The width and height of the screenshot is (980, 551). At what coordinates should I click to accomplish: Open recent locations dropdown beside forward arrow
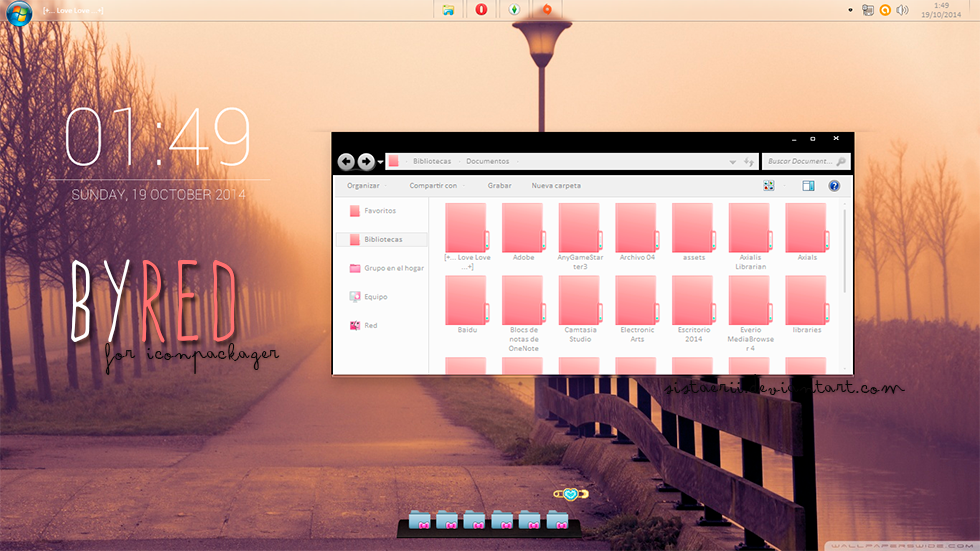point(380,162)
